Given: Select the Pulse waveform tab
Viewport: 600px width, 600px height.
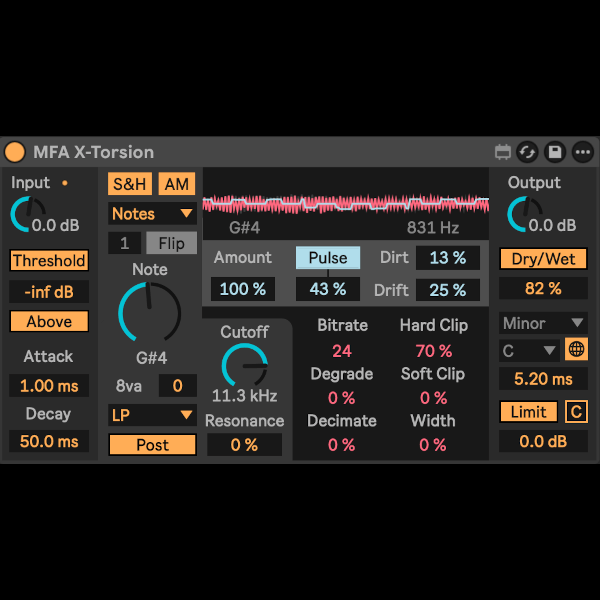Looking at the screenshot, I should 327,257.
